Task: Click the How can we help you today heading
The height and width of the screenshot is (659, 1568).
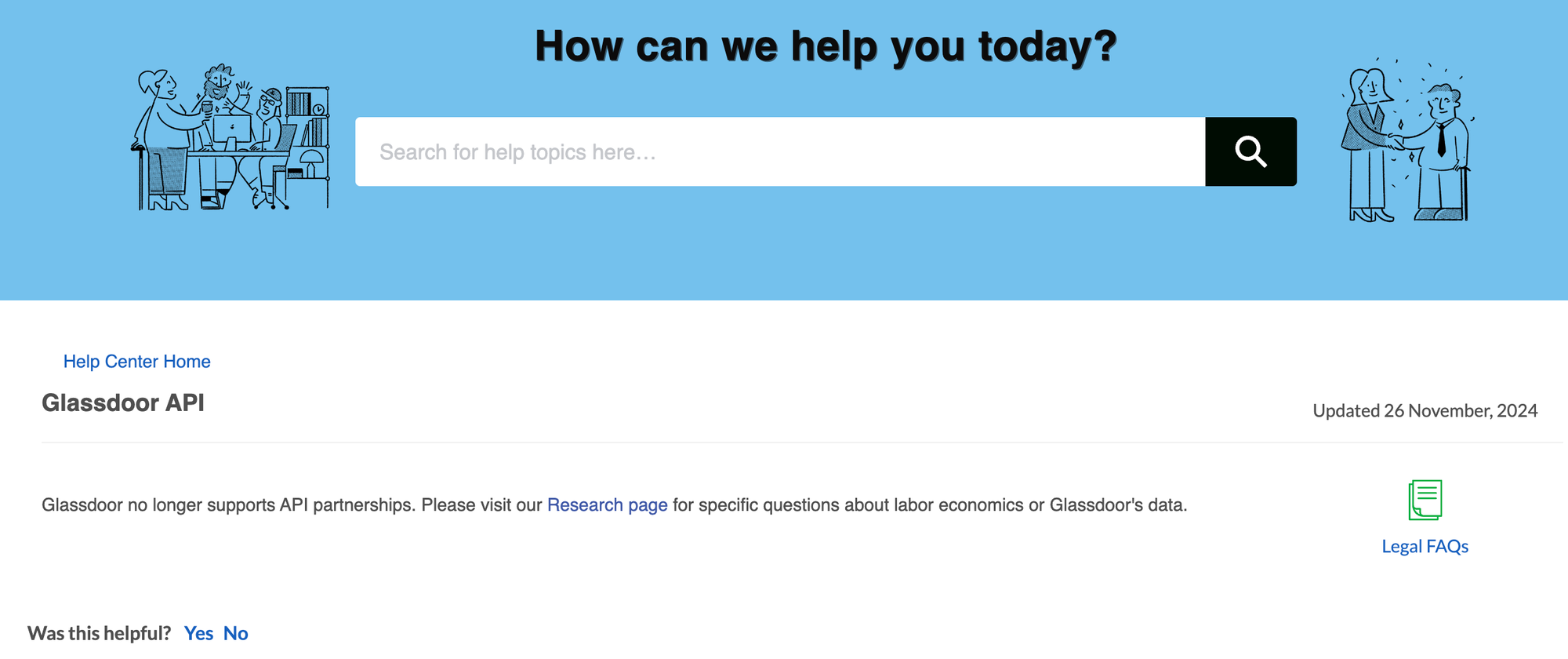Action: [824, 46]
